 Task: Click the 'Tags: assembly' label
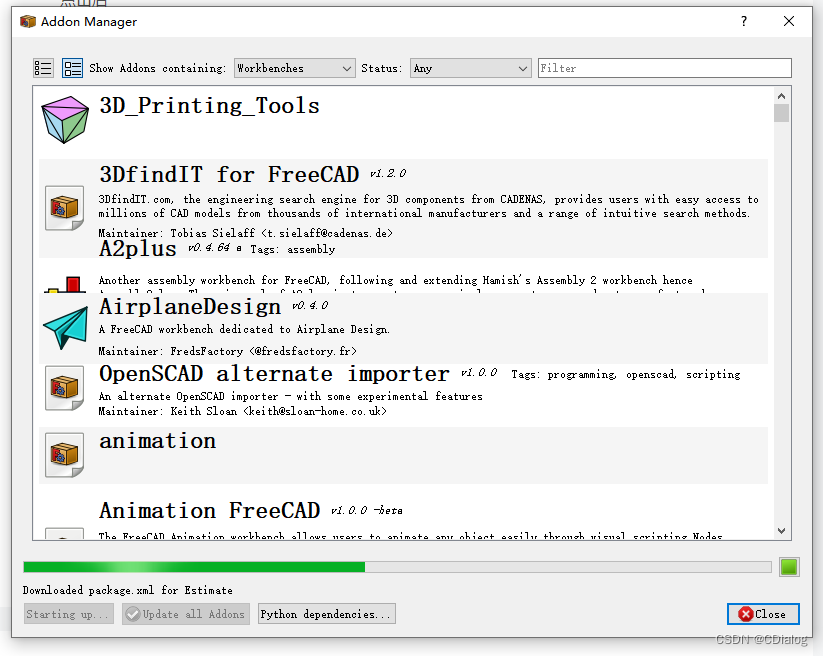pos(292,249)
